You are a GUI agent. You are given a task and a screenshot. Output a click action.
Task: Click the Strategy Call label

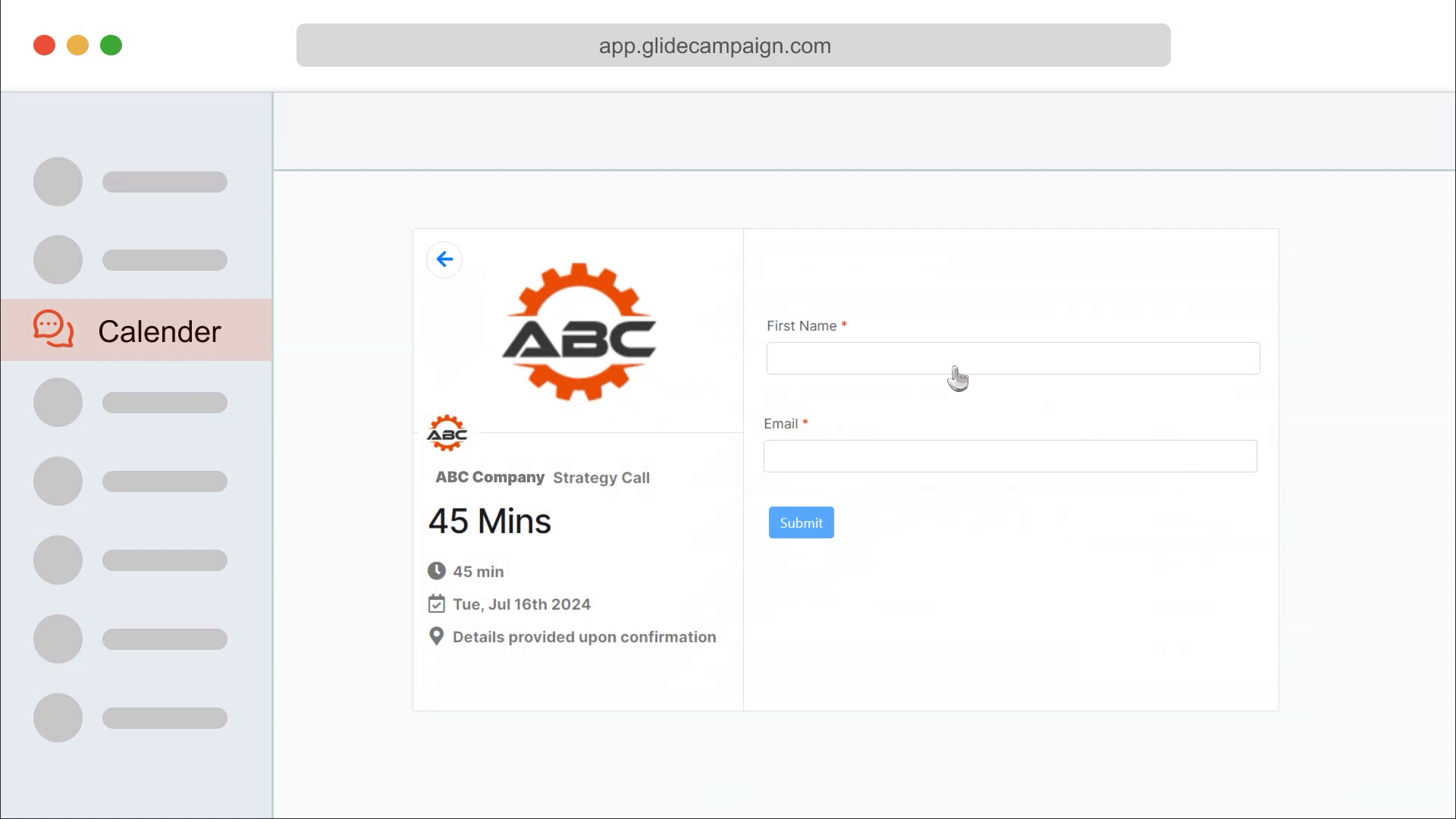[x=601, y=478]
